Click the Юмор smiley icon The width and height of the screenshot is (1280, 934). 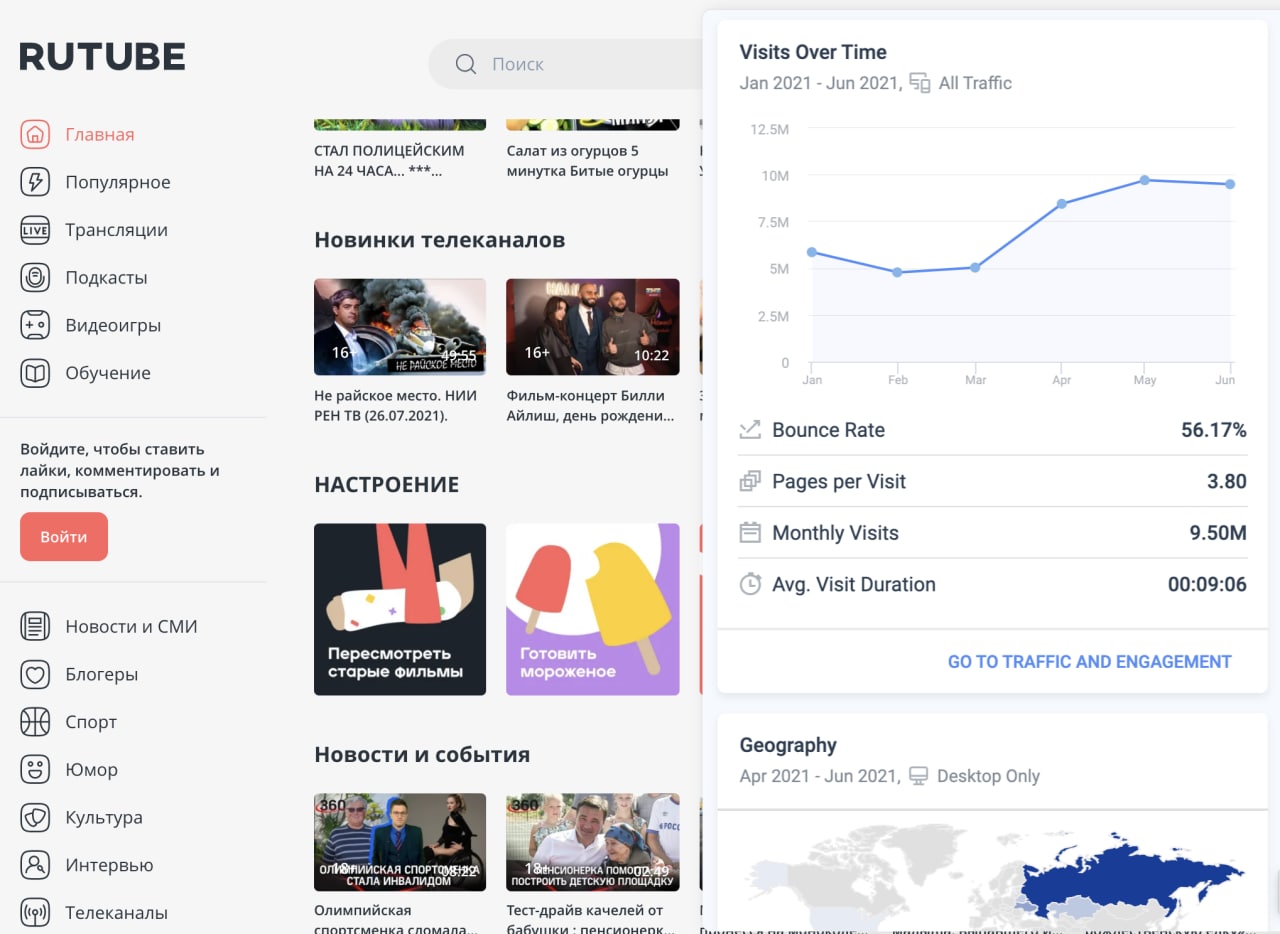click(35, 769)
